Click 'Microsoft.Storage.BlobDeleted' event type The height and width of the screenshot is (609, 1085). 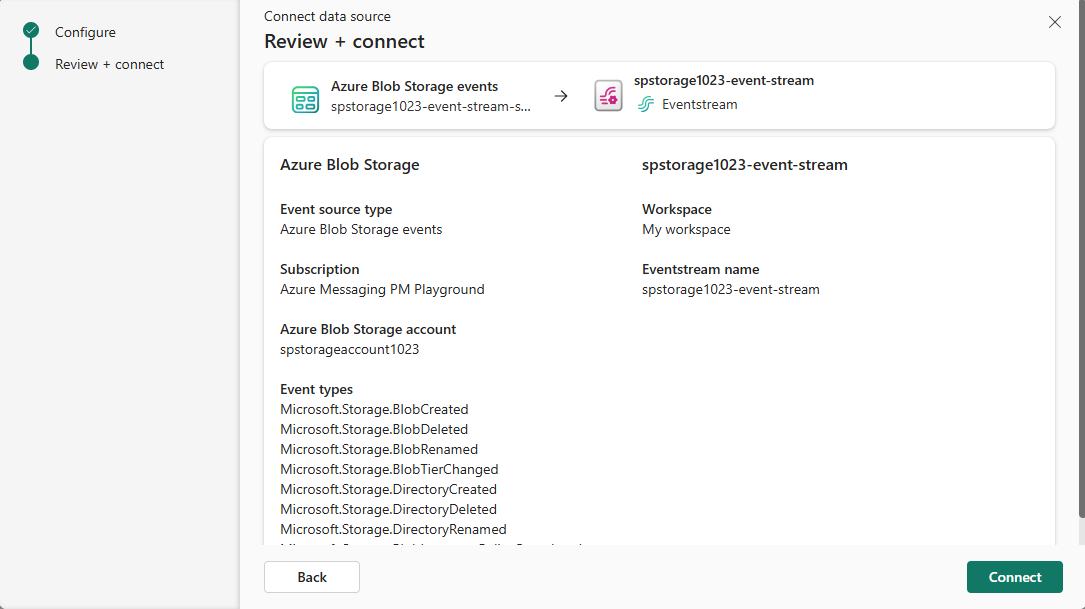pos(374,429)
